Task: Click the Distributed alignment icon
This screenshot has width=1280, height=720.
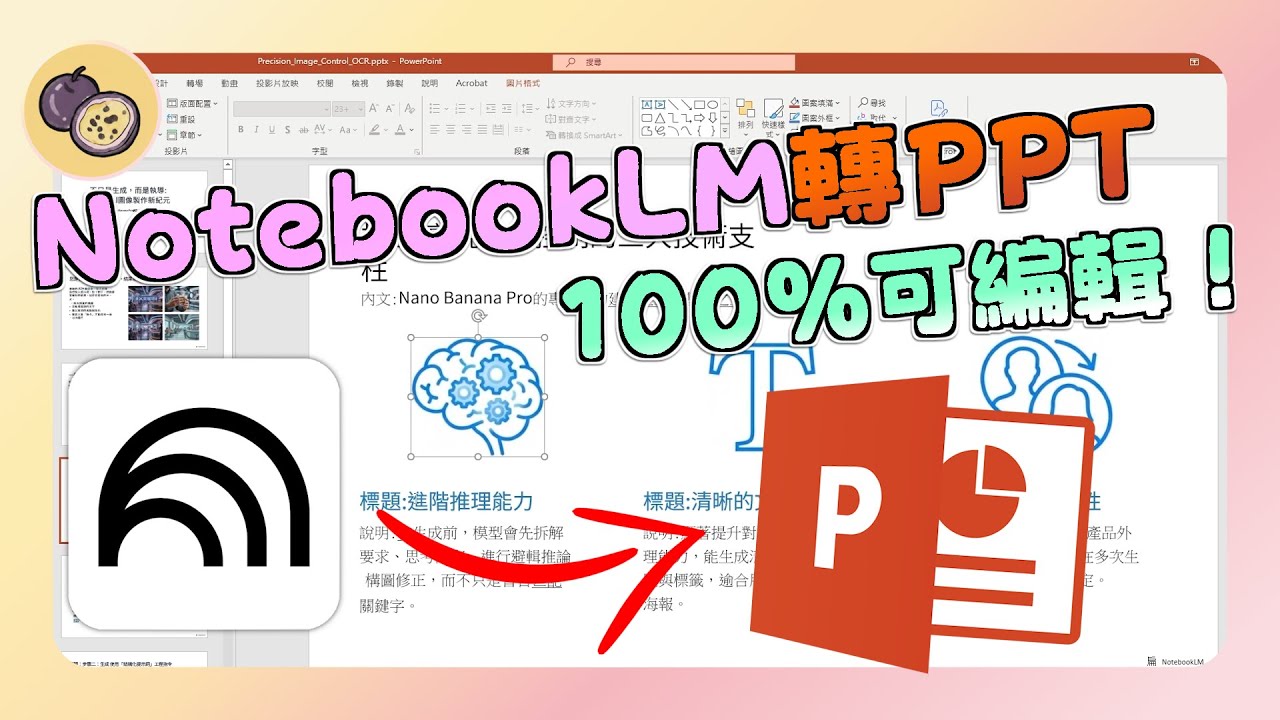Action: tap(498, 129)
